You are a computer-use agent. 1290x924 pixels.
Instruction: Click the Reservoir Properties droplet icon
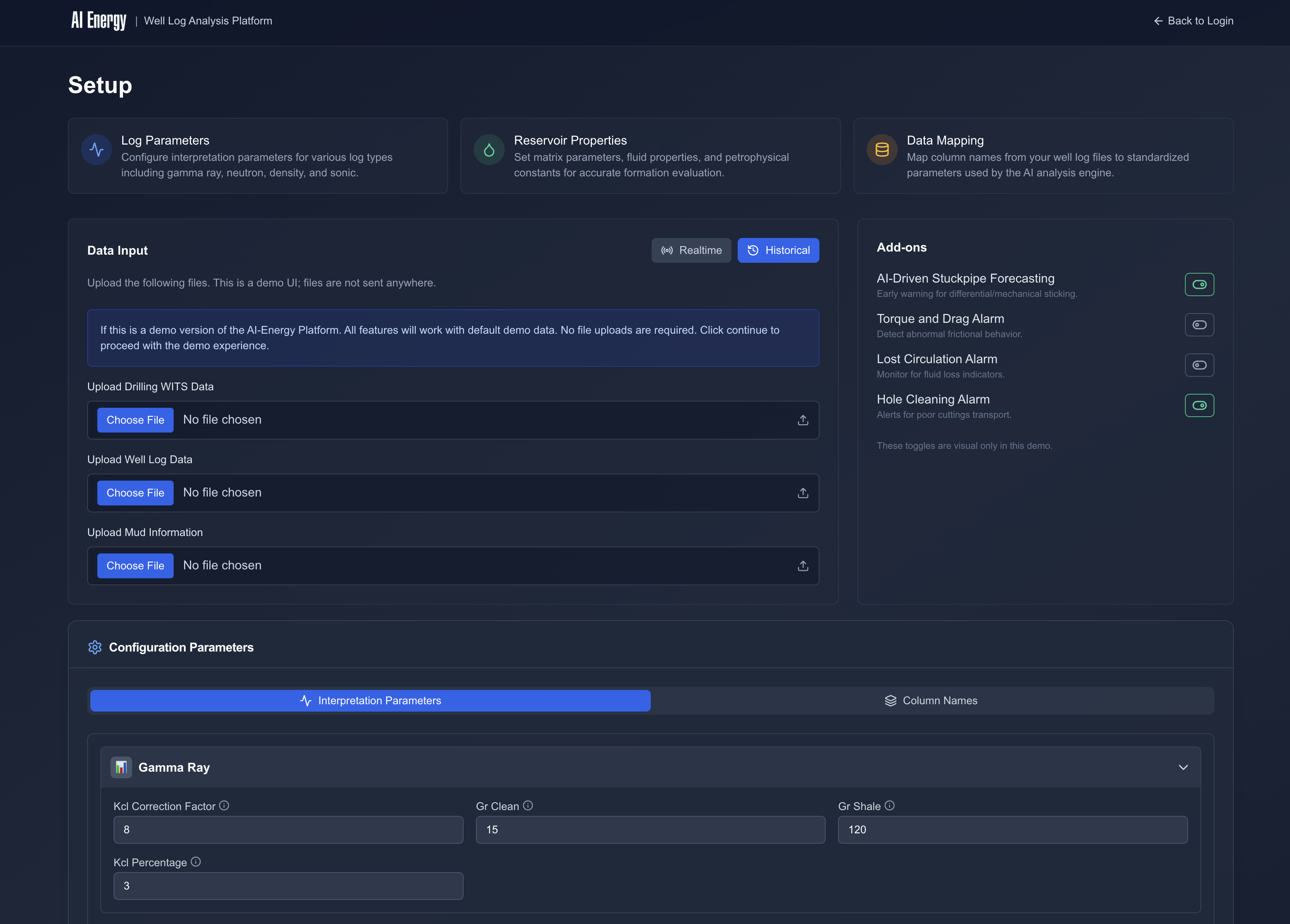click(489, 150)
